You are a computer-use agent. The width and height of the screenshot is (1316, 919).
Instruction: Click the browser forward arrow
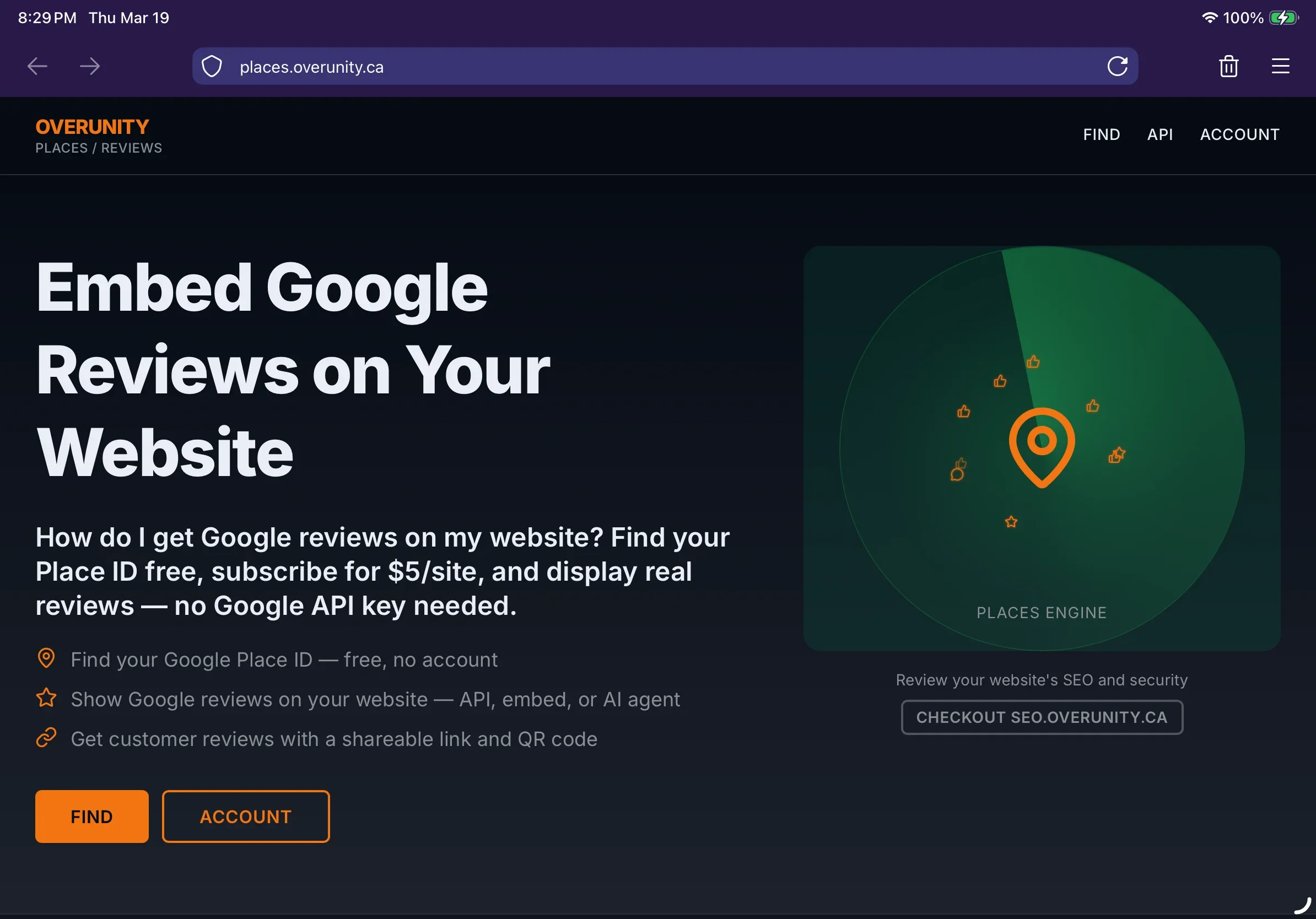tap(89, 67)
